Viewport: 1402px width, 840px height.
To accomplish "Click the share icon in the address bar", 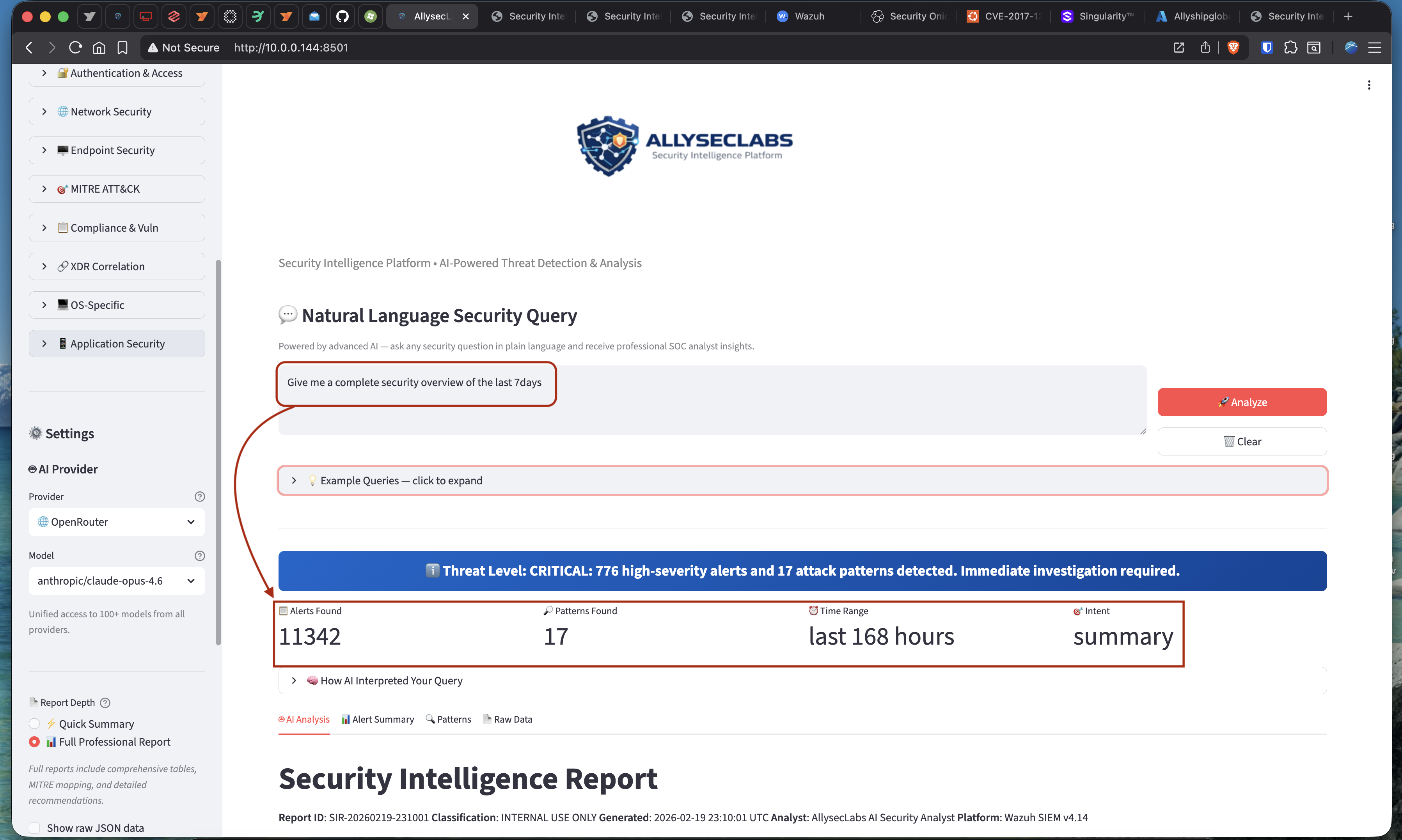I will (1205, 48).
